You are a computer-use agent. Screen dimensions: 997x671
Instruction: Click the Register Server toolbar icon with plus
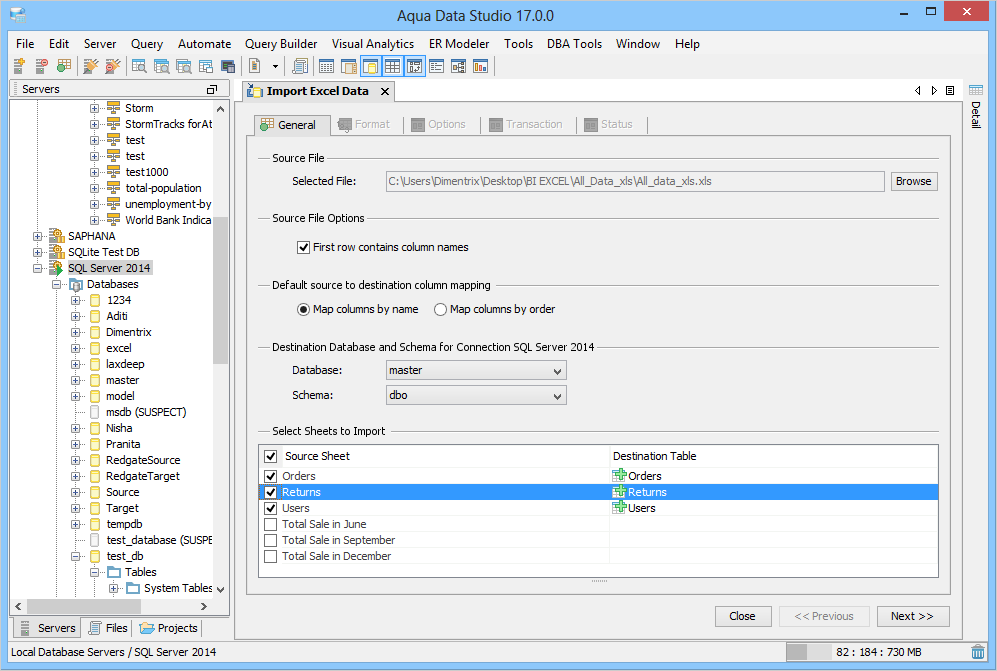[19, 66]
